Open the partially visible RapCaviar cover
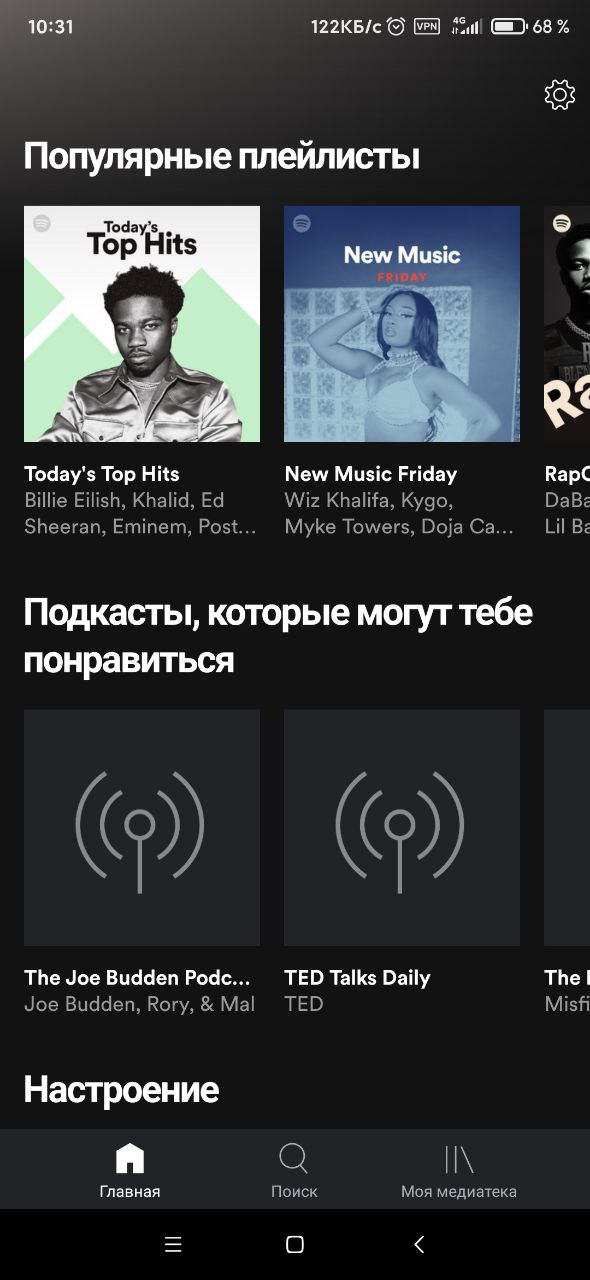Viewport: 590px width, 1280px height. (x=567, y=324)
